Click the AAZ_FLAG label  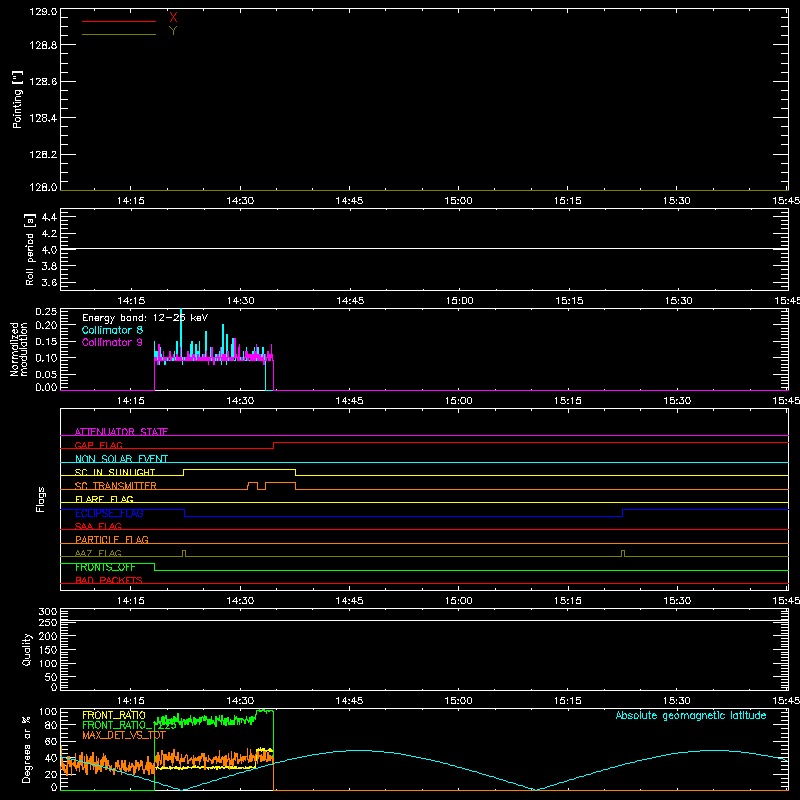click(98, 553)
